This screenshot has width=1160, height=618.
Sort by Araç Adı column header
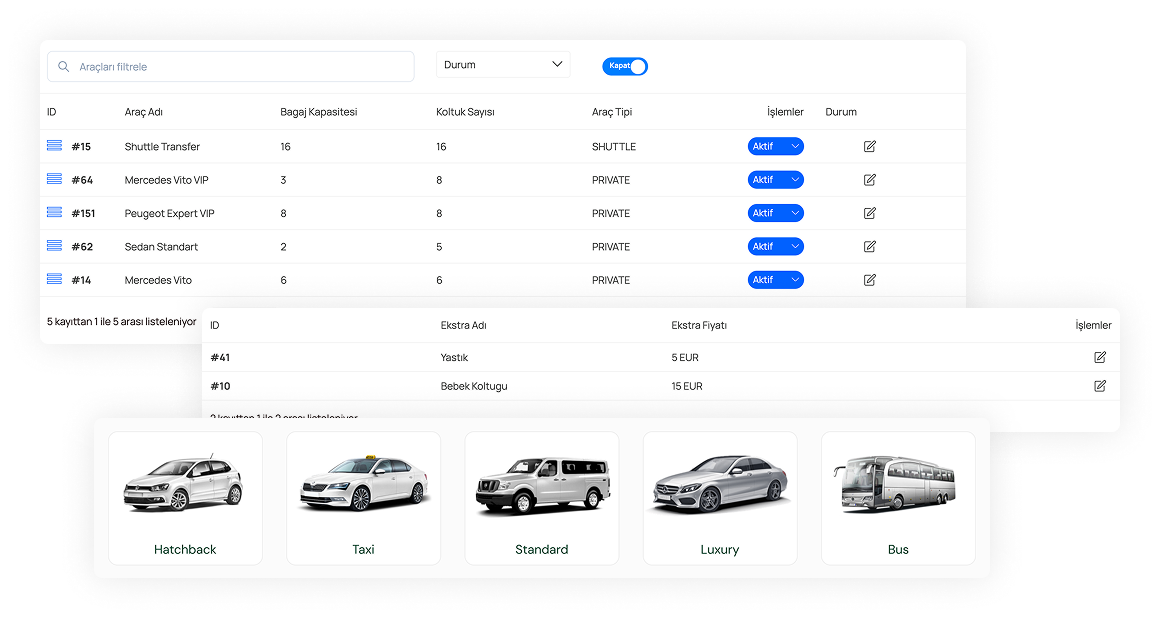click(144, 112)
